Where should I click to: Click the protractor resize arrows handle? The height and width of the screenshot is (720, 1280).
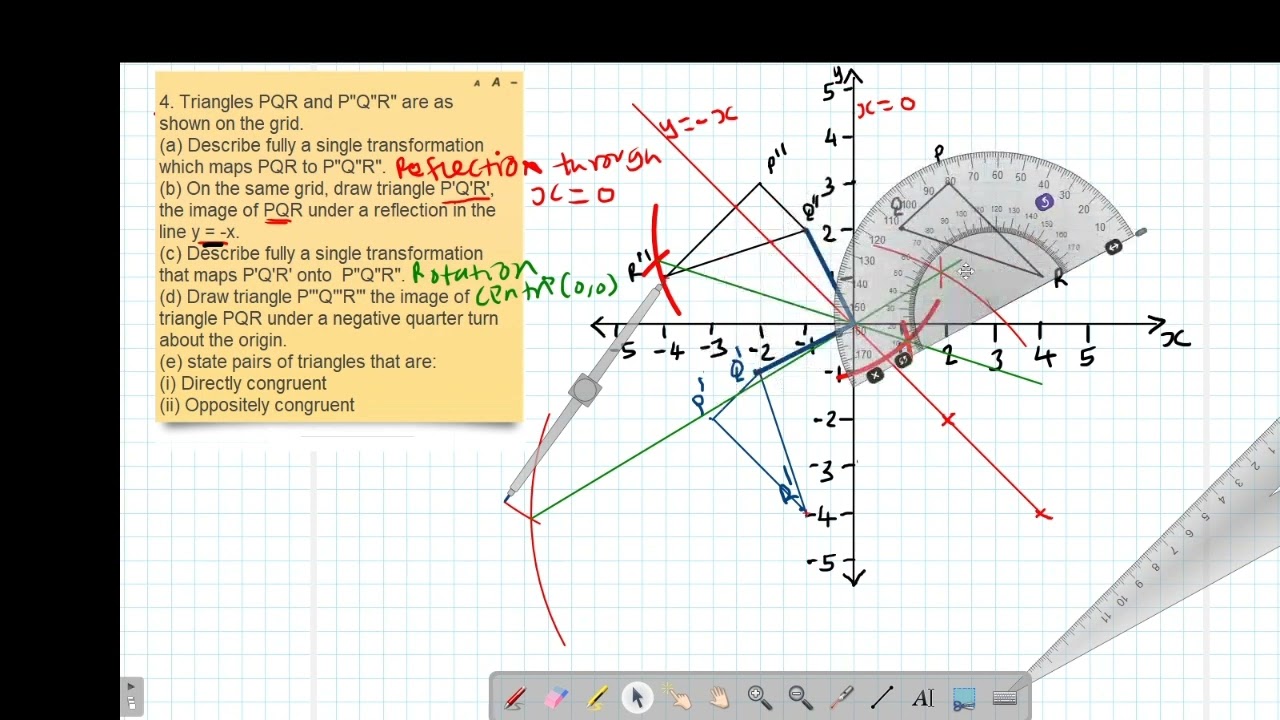click(x=1113, y=247)
